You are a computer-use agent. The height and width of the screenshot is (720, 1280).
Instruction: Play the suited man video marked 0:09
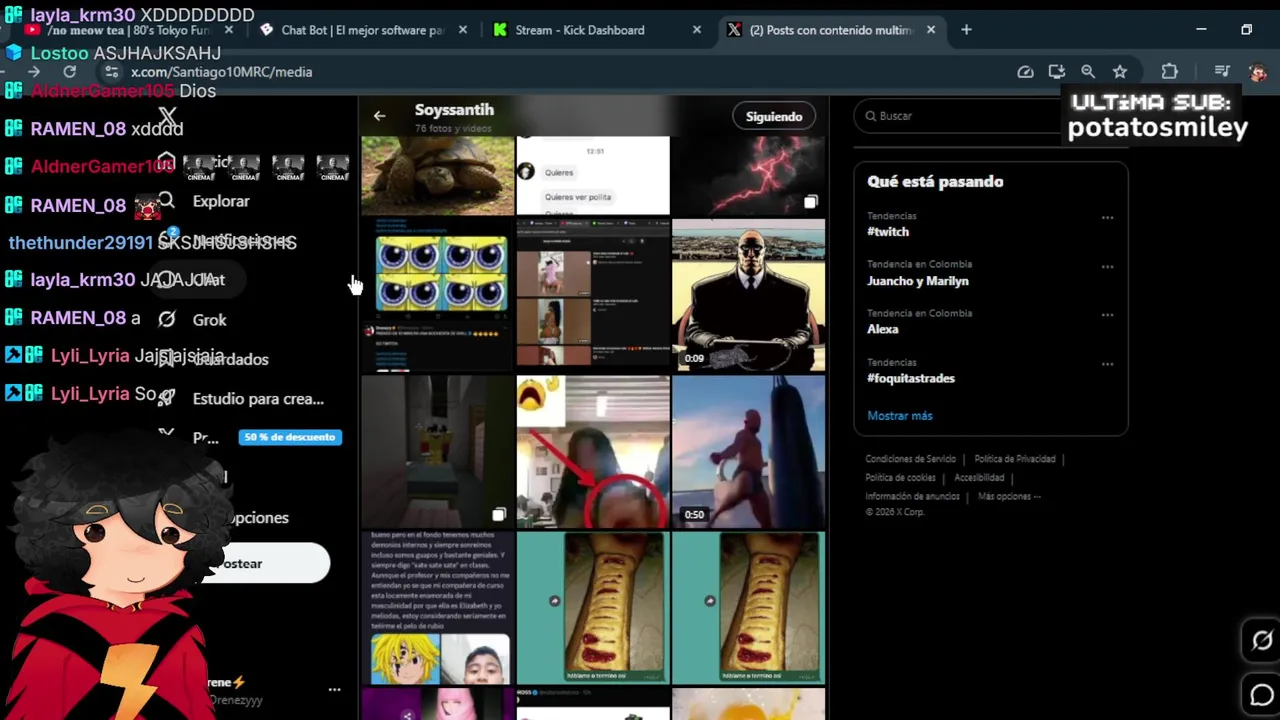click(x=749, y=294)
